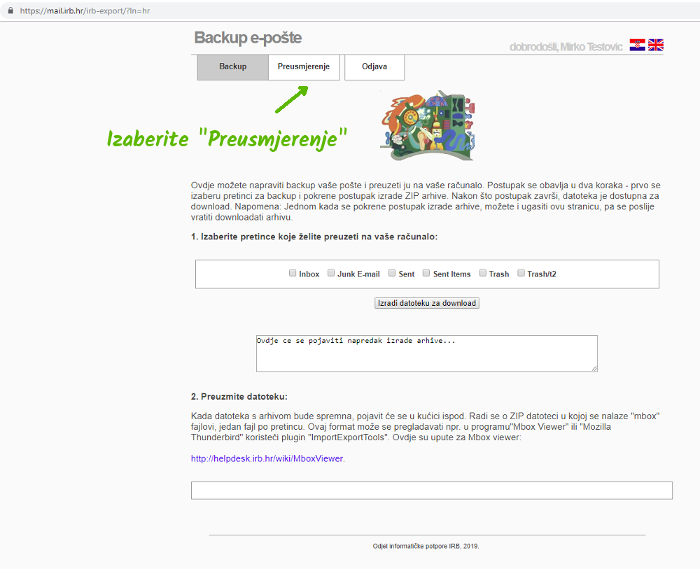The image size is (700, 569).
Task: Switch language using the Croatian flag icon
Action: click(x=637, y=45)
